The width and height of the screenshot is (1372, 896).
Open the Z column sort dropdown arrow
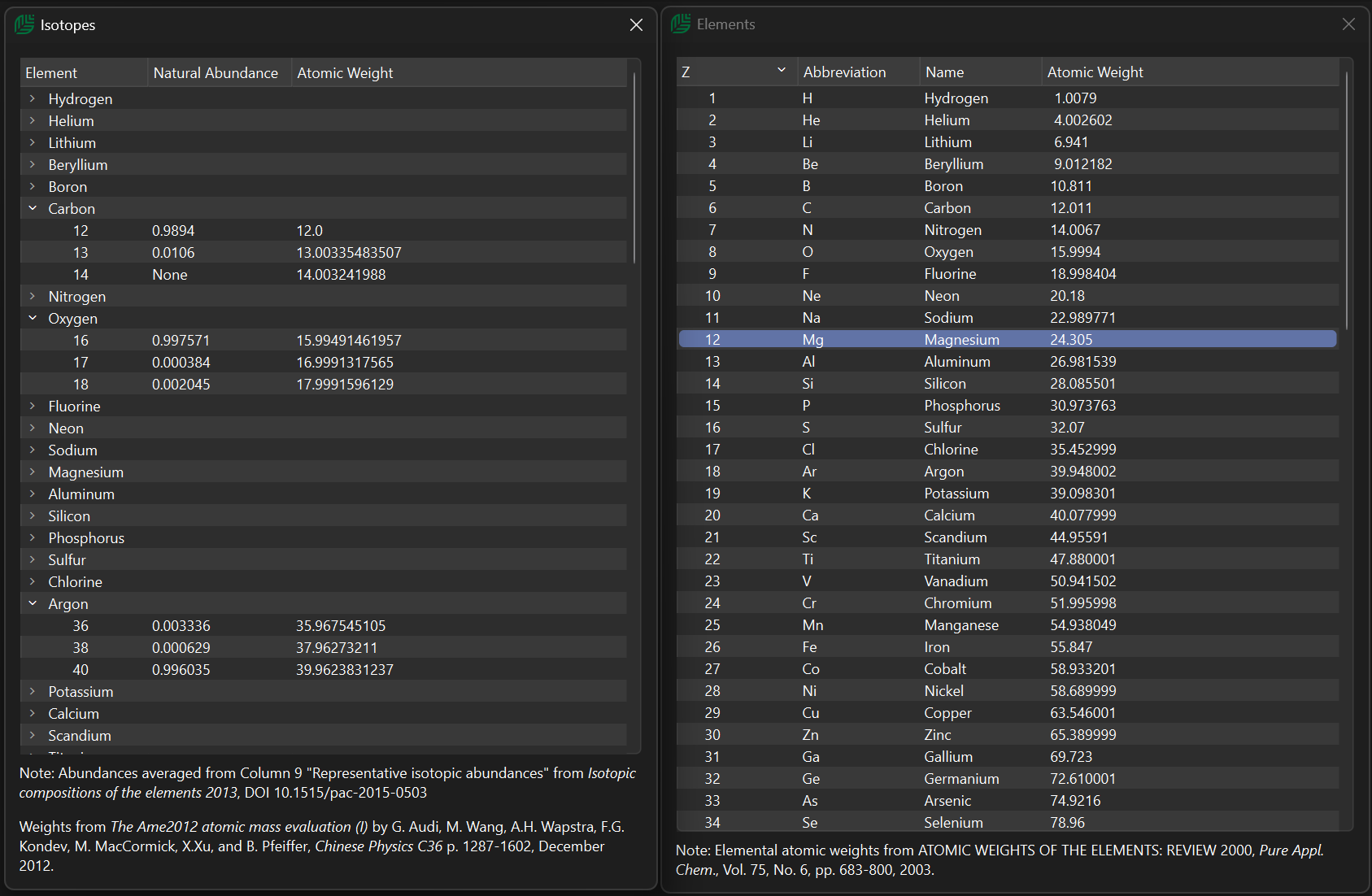(782, 71)
